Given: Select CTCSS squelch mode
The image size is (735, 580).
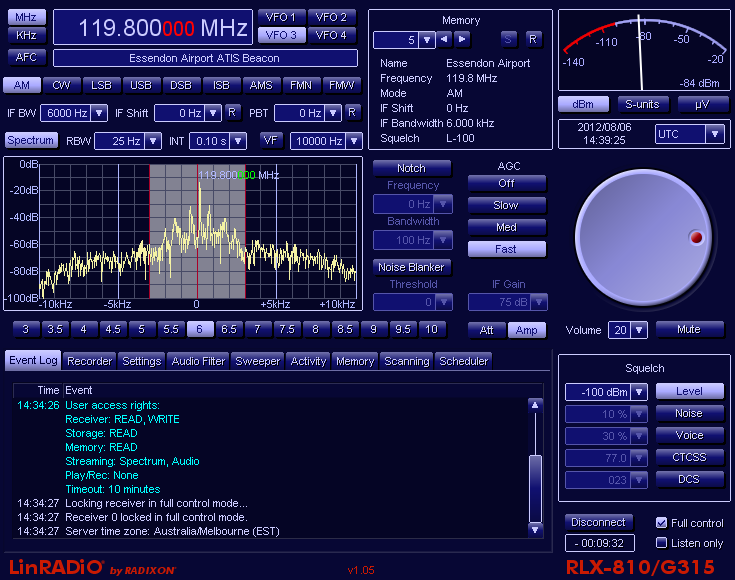Looking at the screenshot, I should (690, 457).
